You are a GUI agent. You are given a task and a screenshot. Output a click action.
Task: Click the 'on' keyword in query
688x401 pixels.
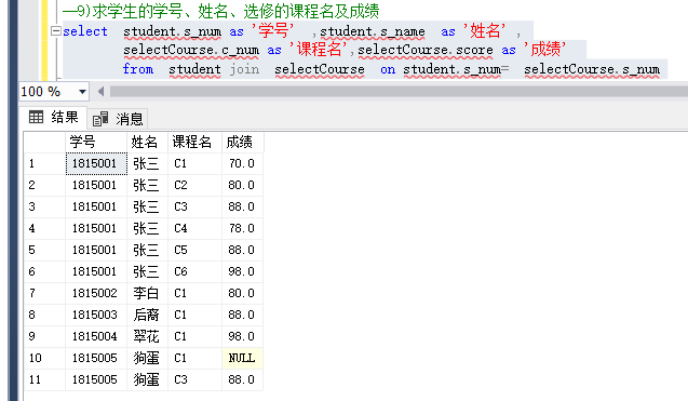click(387, 70)
